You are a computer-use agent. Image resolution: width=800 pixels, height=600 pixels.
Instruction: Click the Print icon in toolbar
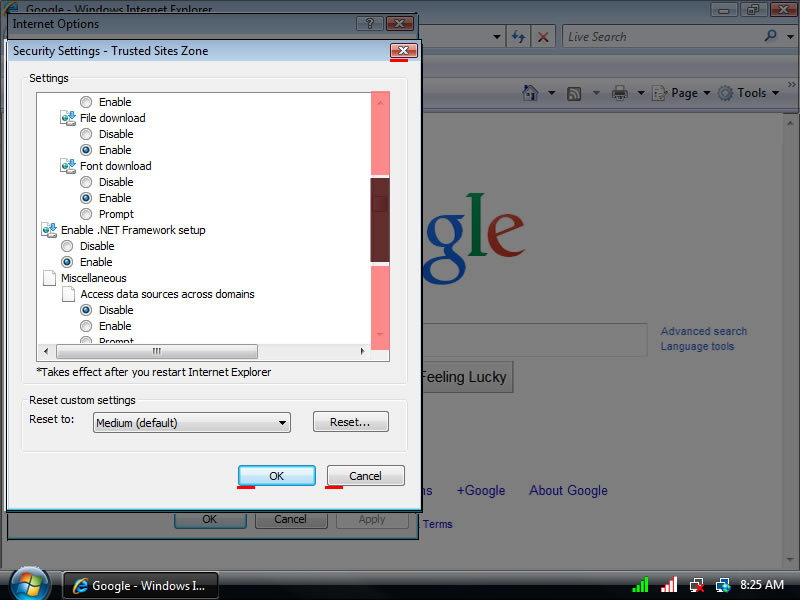[620, 93]
